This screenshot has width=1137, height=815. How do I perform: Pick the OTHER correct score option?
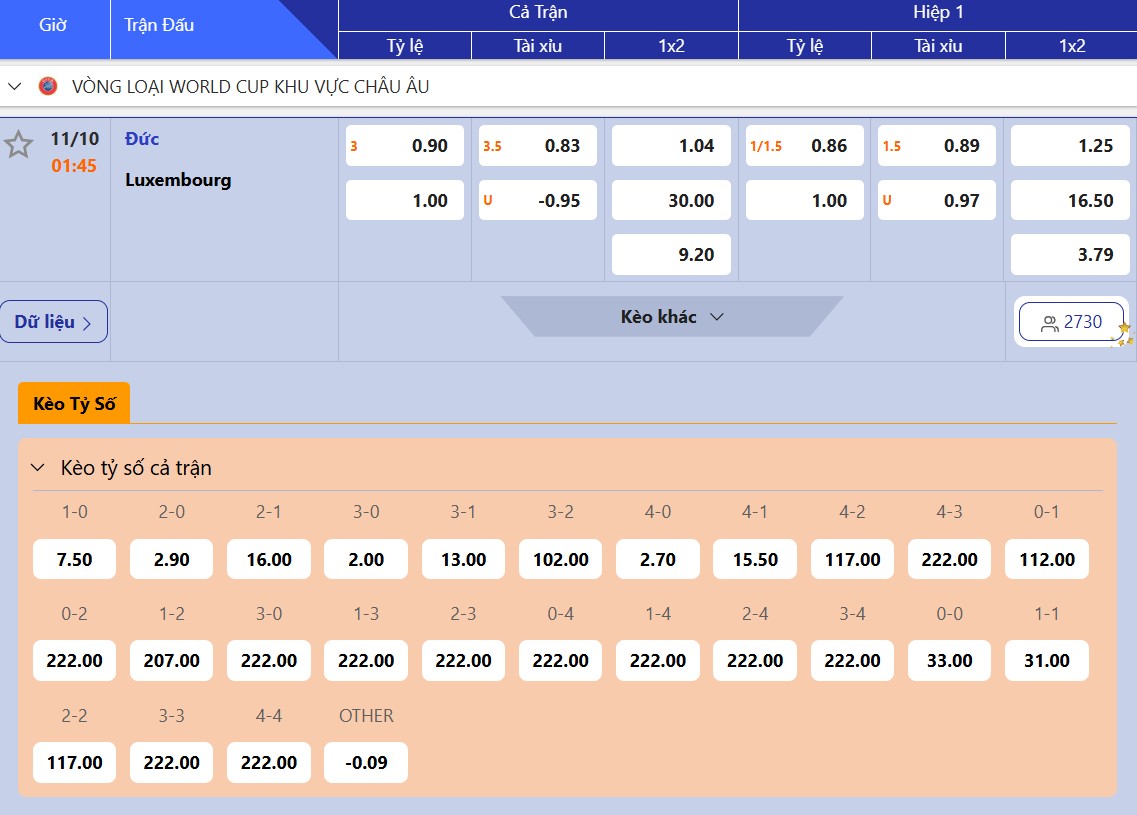[365, 762]
